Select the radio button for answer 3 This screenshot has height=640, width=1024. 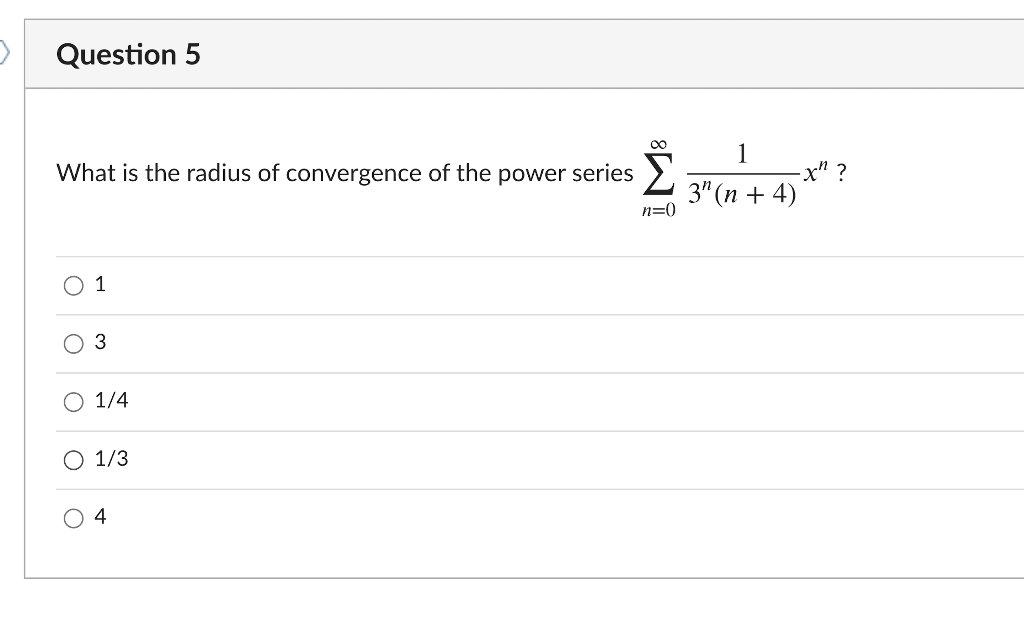[x=72, y=343]
